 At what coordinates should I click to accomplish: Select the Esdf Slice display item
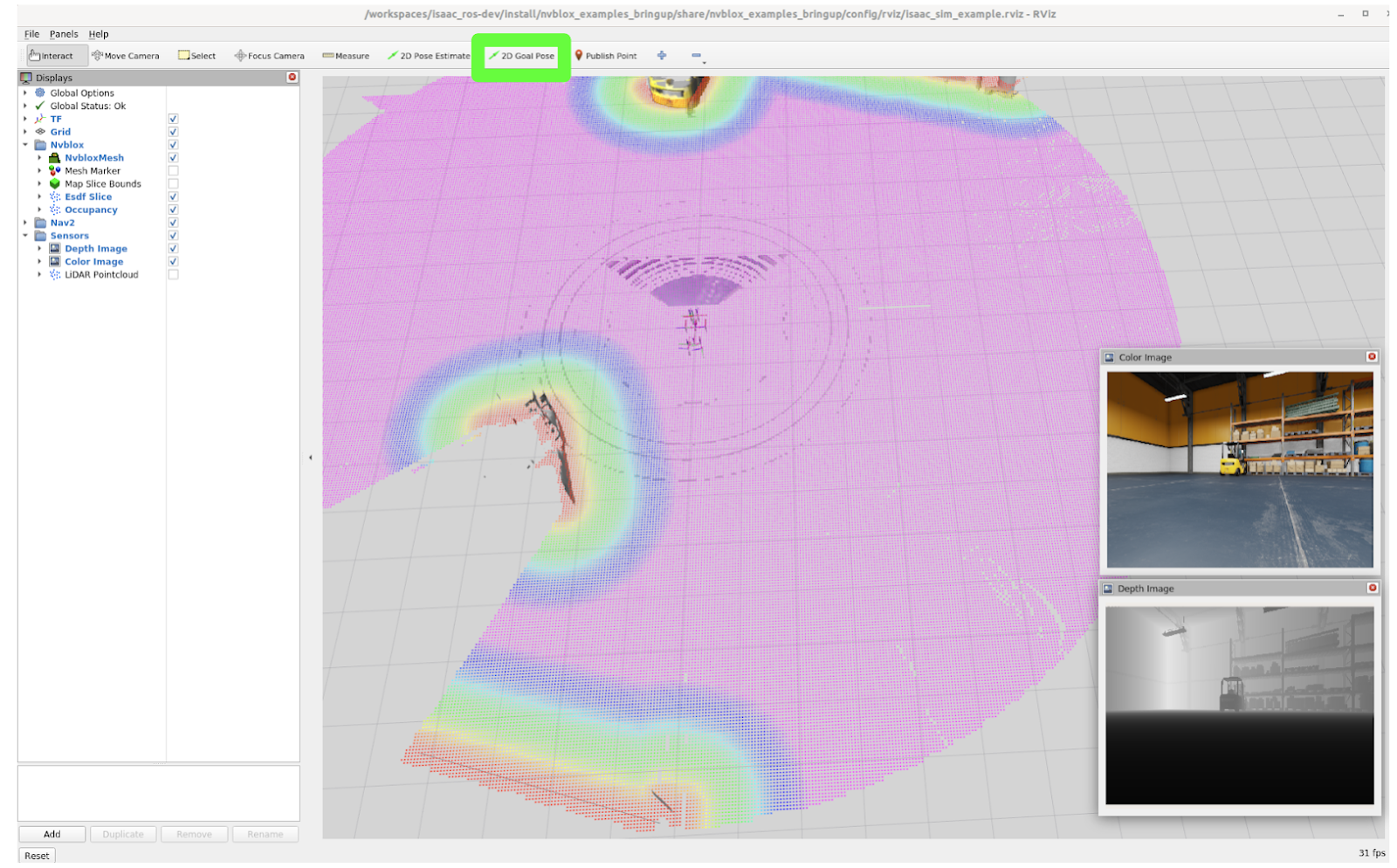click(x=88, y=197)
